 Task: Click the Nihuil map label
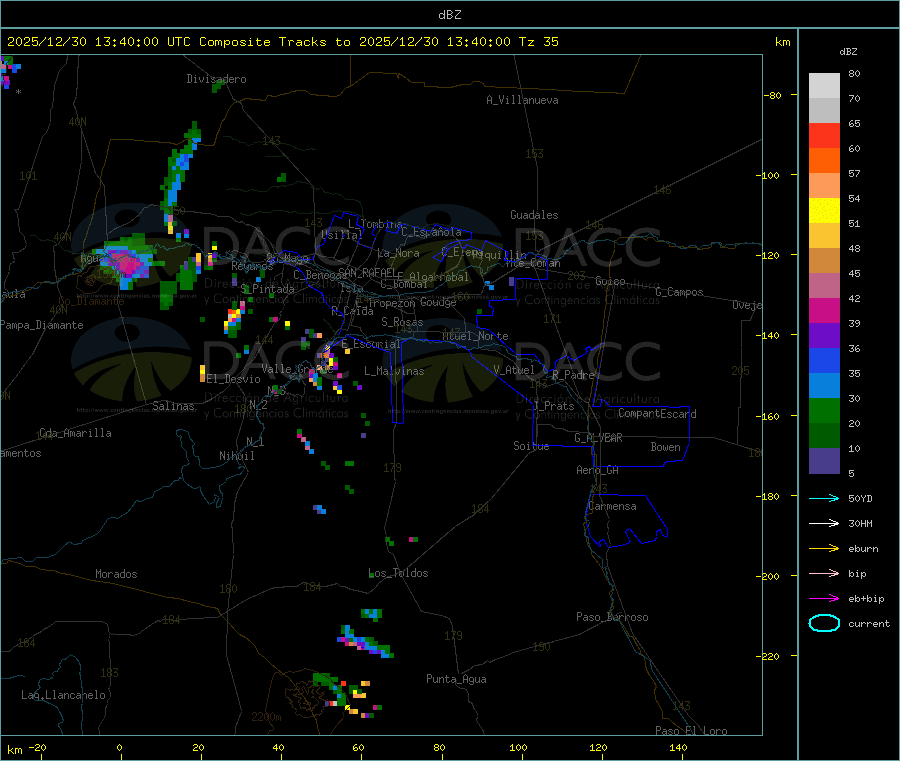[x=236, y=456]
